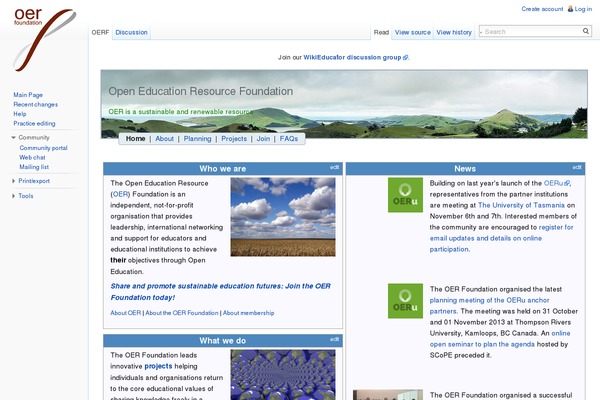This screenshot has height=400, width=600.
Task: Click the OER Foundation logo
Action: click(44, 40)
